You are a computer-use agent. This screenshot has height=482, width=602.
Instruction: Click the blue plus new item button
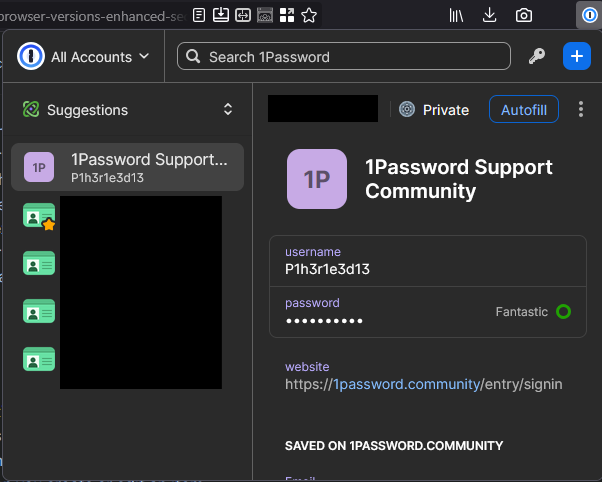tap(577, 57)
